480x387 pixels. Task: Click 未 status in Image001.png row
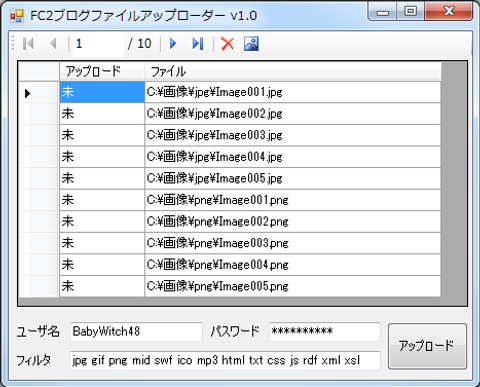click(x=102, y=200)
